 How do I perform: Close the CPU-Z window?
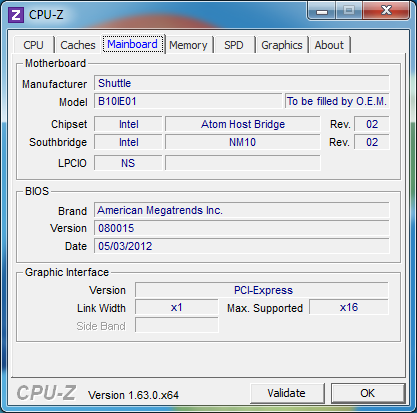point(386,10)
